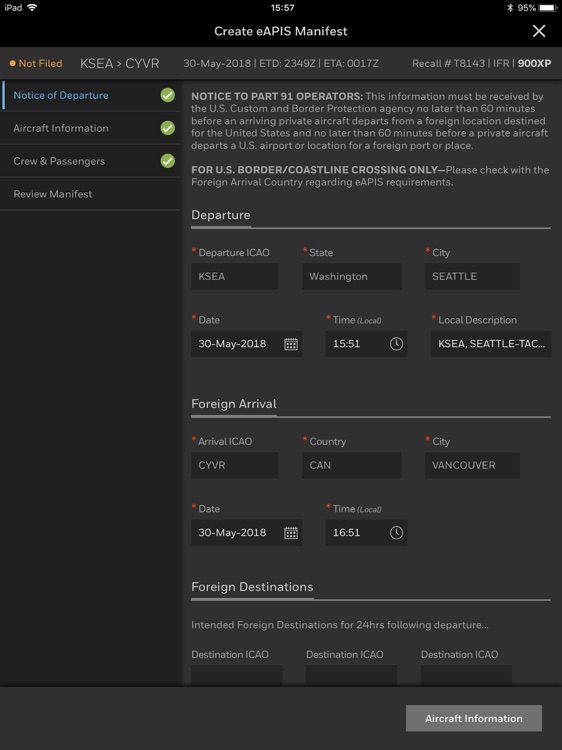Tap the Bluetooth status icon
562x750 pixels.
click(x=510, y=8)
